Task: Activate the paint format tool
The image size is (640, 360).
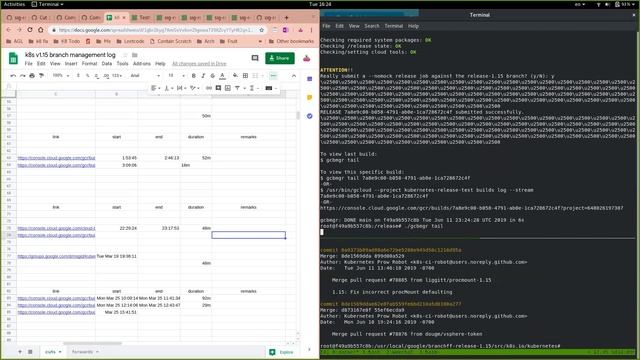Action: click(x=41, y=76)
